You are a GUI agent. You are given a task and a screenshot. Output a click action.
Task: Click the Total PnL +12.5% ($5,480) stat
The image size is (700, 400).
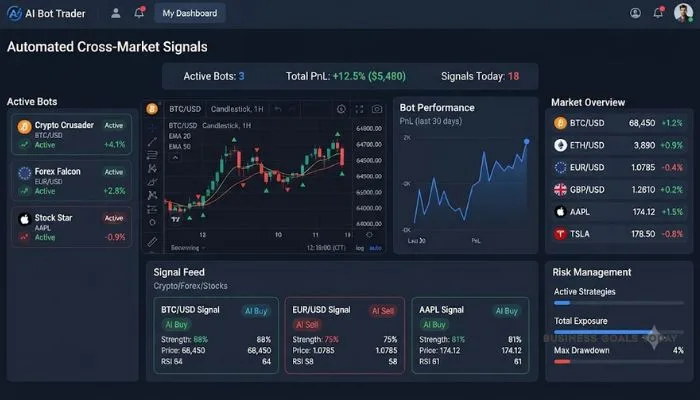[346, 76]
